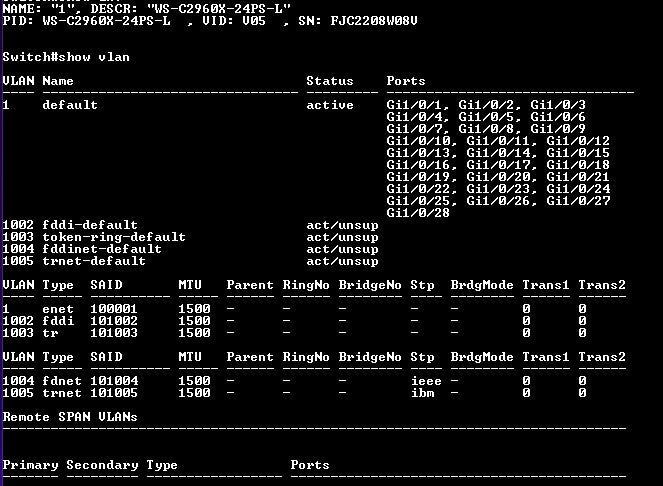Click SAID value '101004'
Image resolution: width=663 pixels, height=486 pixels.
tap(114, 381)
